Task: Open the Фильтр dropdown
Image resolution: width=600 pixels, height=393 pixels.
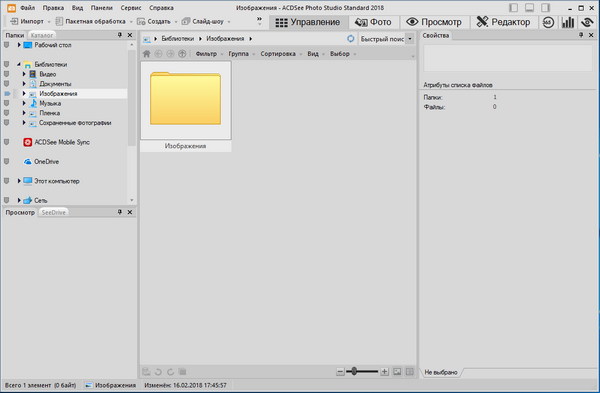Action: pos(209,54)
